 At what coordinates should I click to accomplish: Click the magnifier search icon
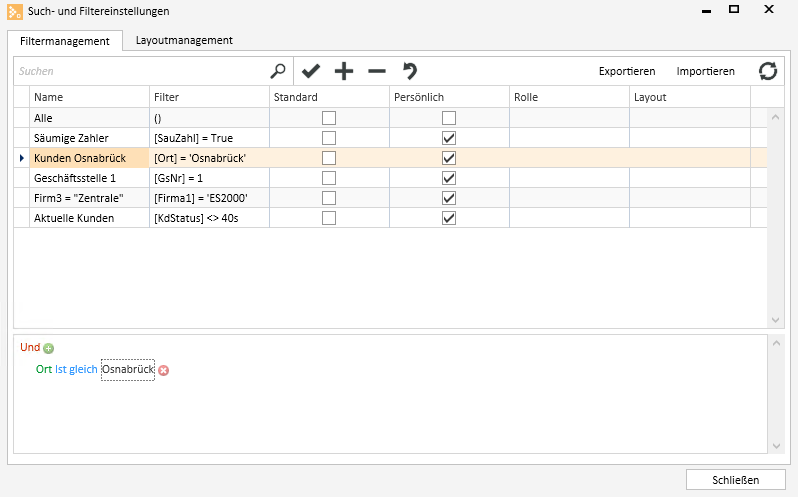point(278,71)
